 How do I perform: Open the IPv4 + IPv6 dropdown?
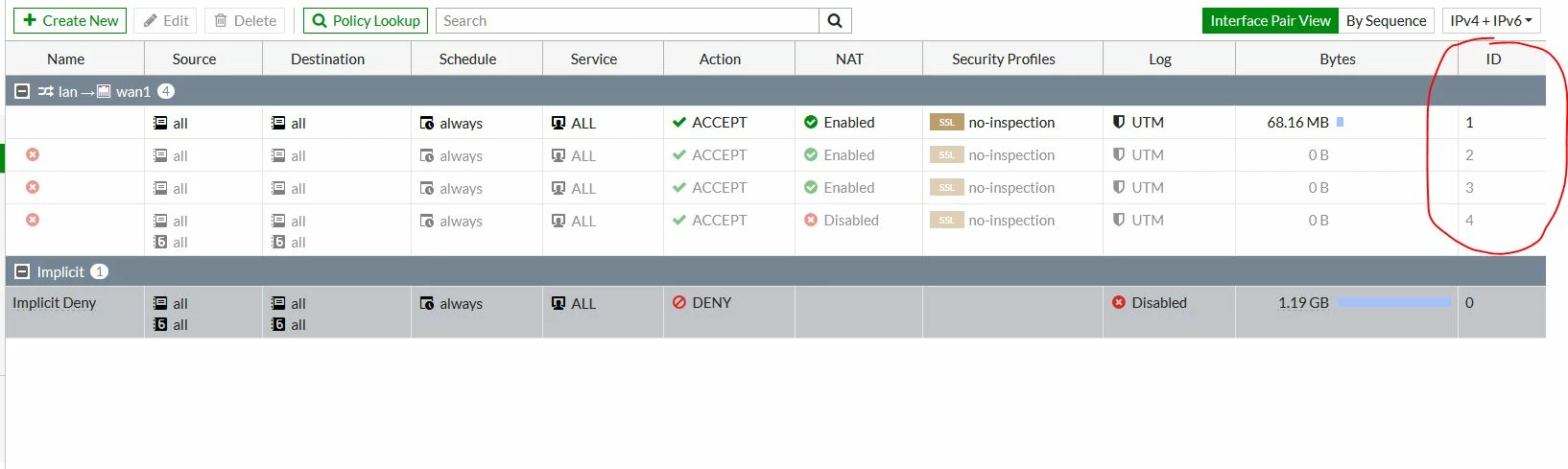(1491, 20)
